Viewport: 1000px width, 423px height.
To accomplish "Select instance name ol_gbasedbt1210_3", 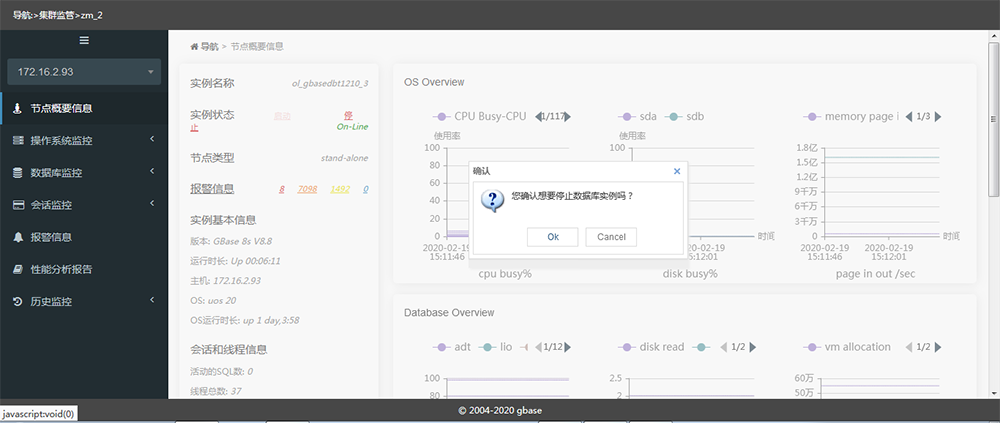I will click(x=330, y=84).
